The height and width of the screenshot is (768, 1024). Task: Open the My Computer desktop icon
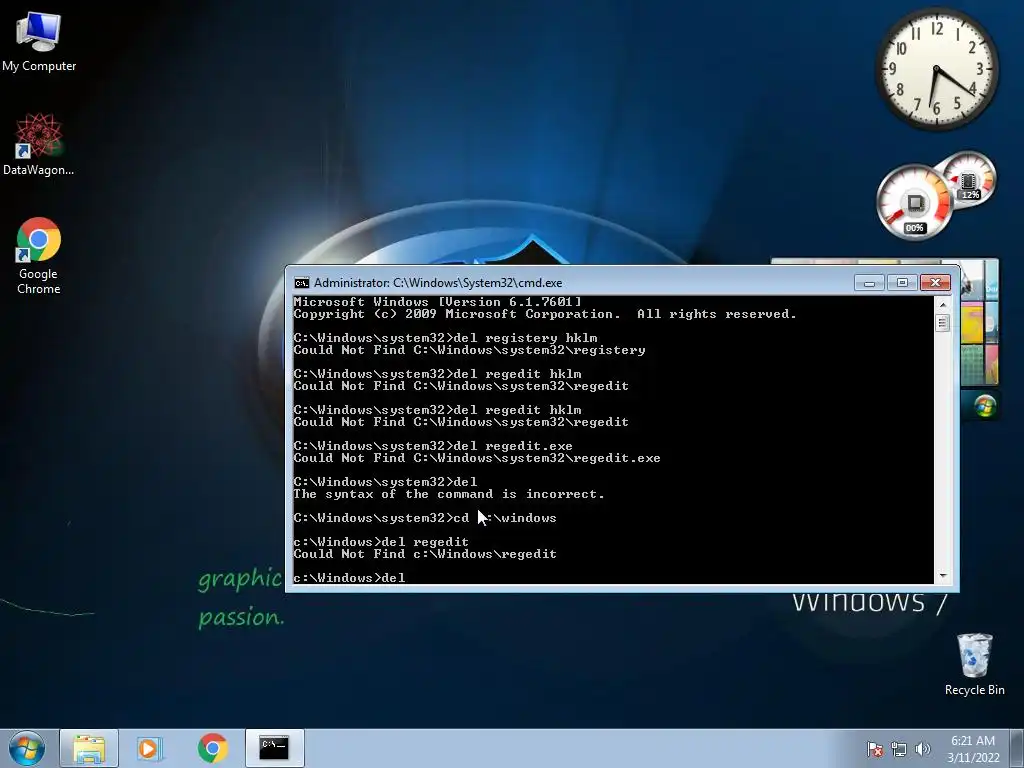pos(39,41)
